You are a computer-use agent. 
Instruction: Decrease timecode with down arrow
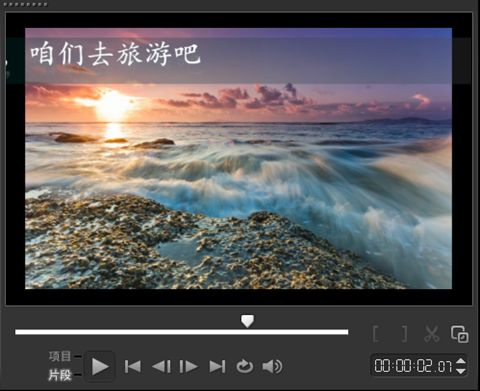point(461,371)
